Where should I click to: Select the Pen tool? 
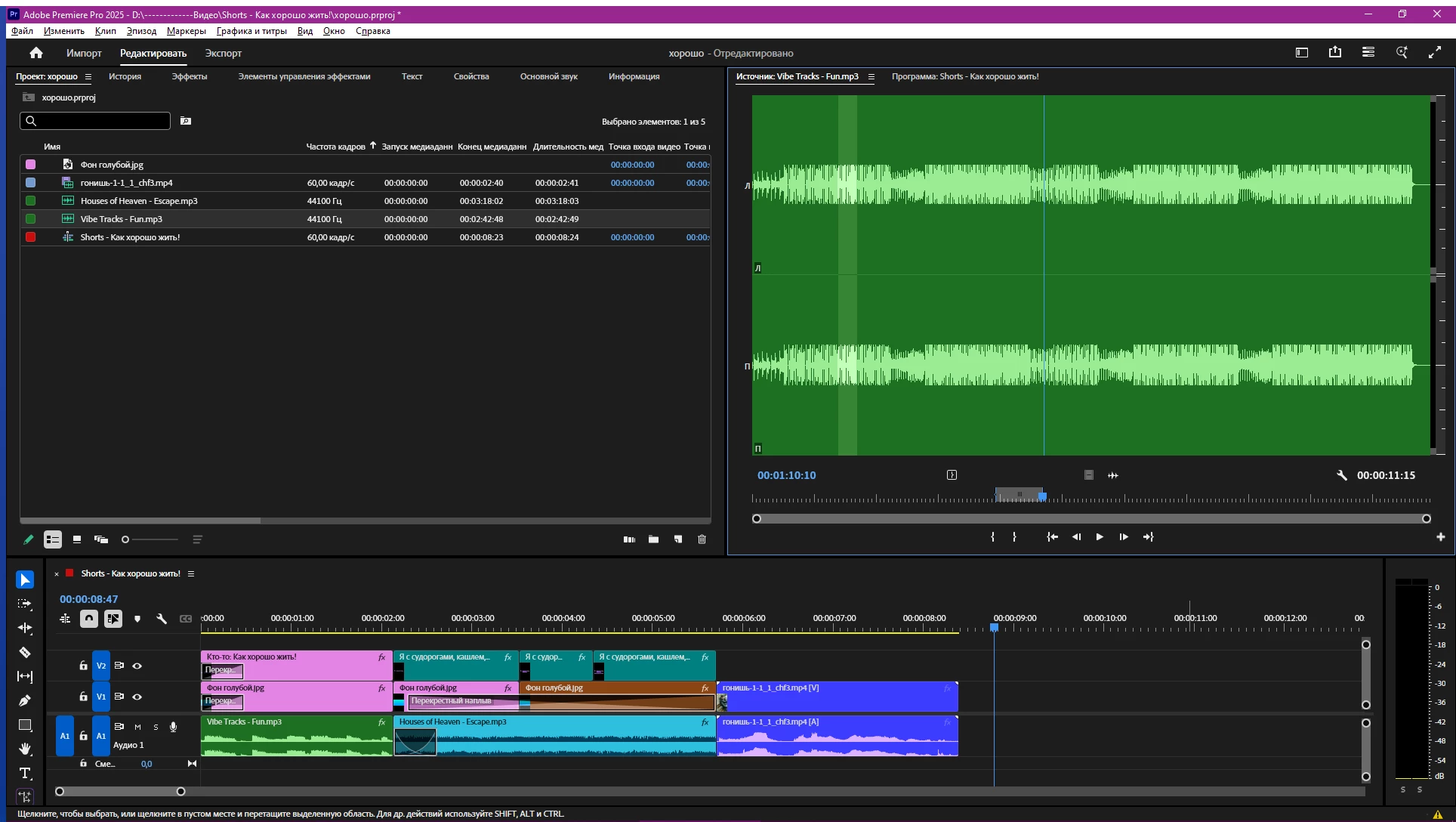(25, 700)
